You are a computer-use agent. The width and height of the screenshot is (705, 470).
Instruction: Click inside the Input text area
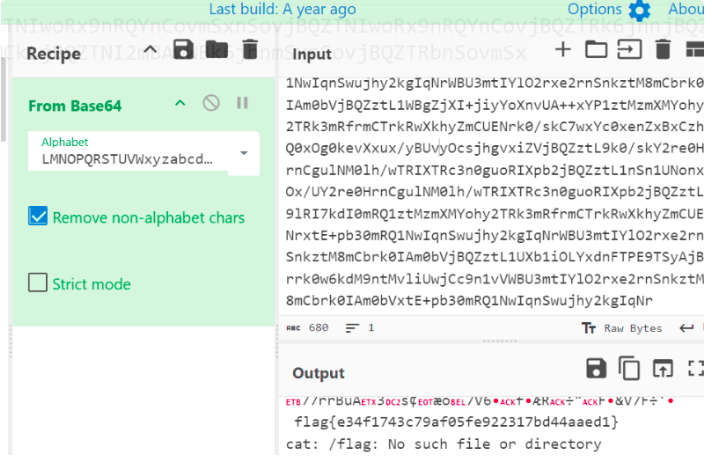click(x=480, y=190)
